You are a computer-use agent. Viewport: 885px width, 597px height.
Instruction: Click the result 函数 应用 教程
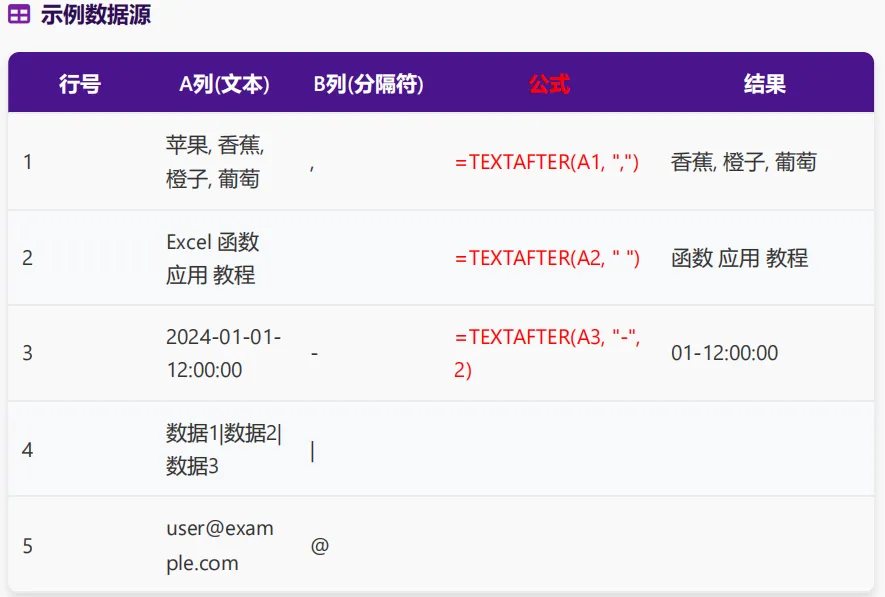[x=739, y=258]
